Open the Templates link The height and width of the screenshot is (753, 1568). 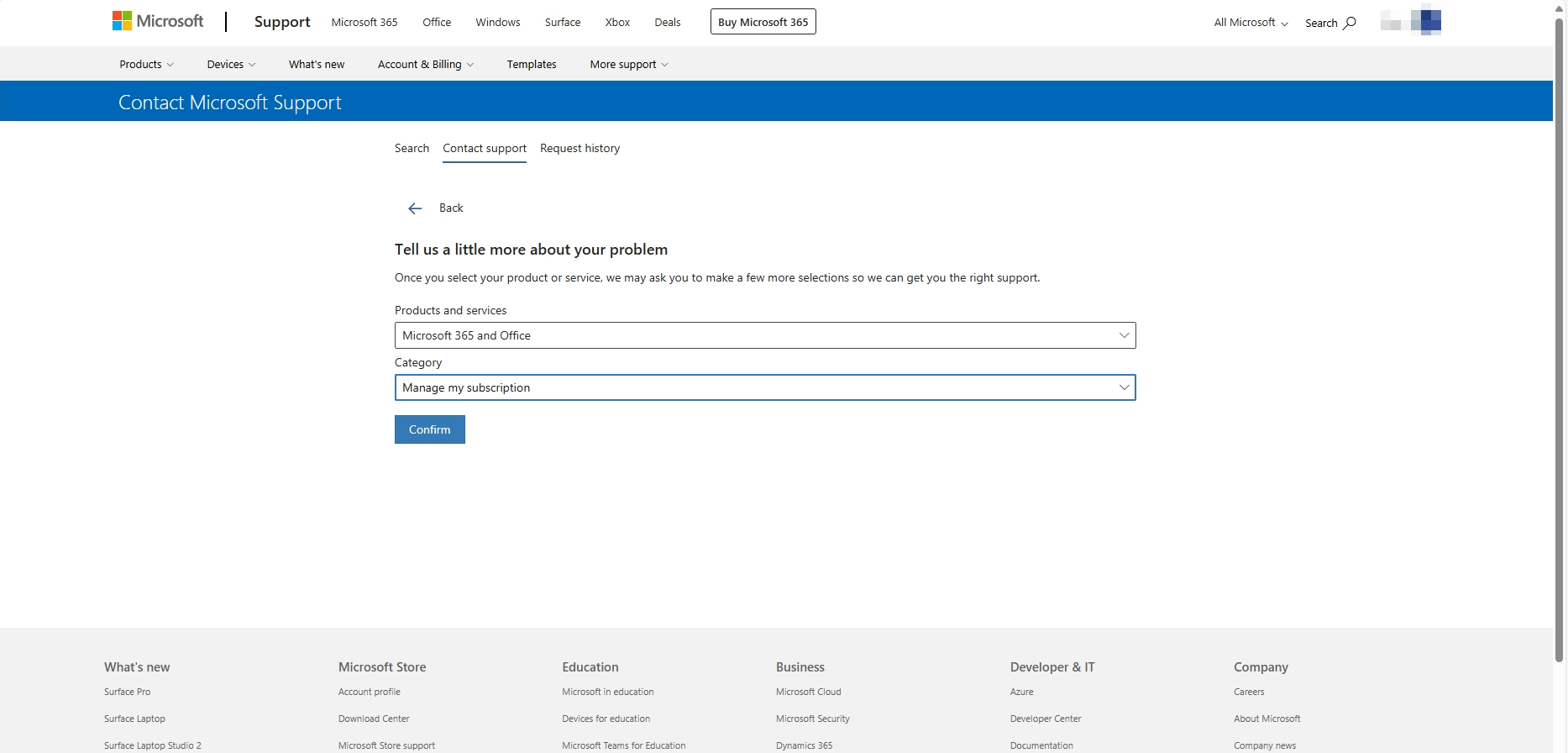click(532, 64)
